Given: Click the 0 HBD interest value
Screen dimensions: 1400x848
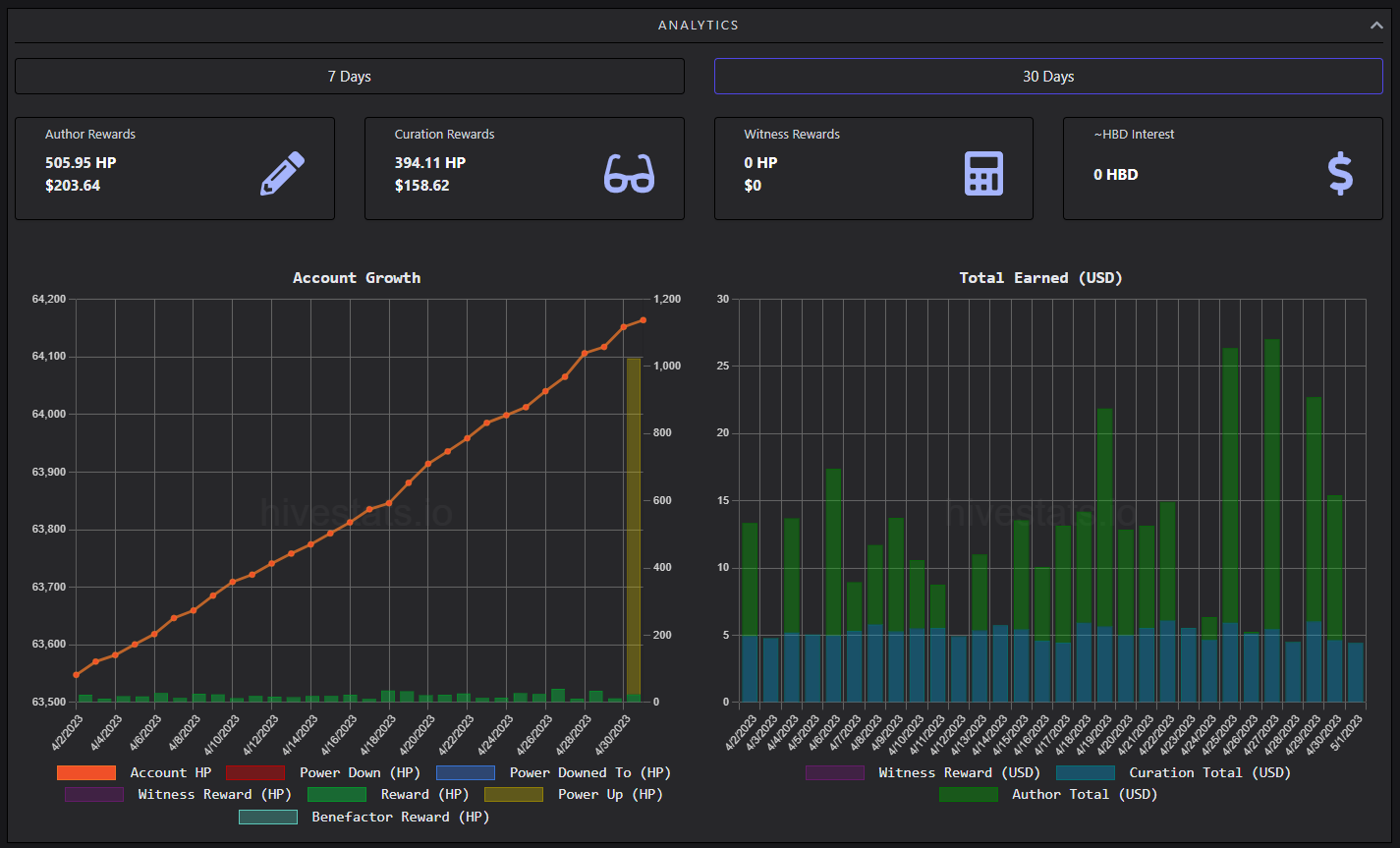Looking at the screenshot, I should 1116,175.
